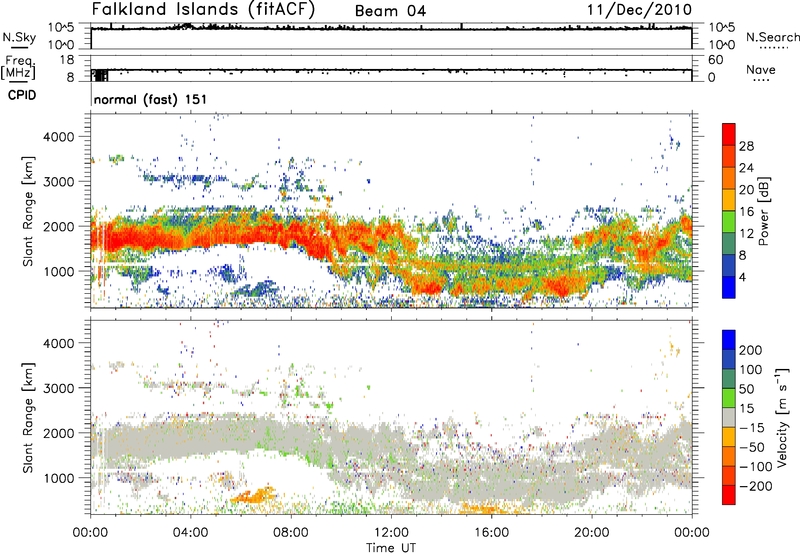800x554 pixels.
Task: Click the '20:00' time axis label
Action: tap(592, 533)
